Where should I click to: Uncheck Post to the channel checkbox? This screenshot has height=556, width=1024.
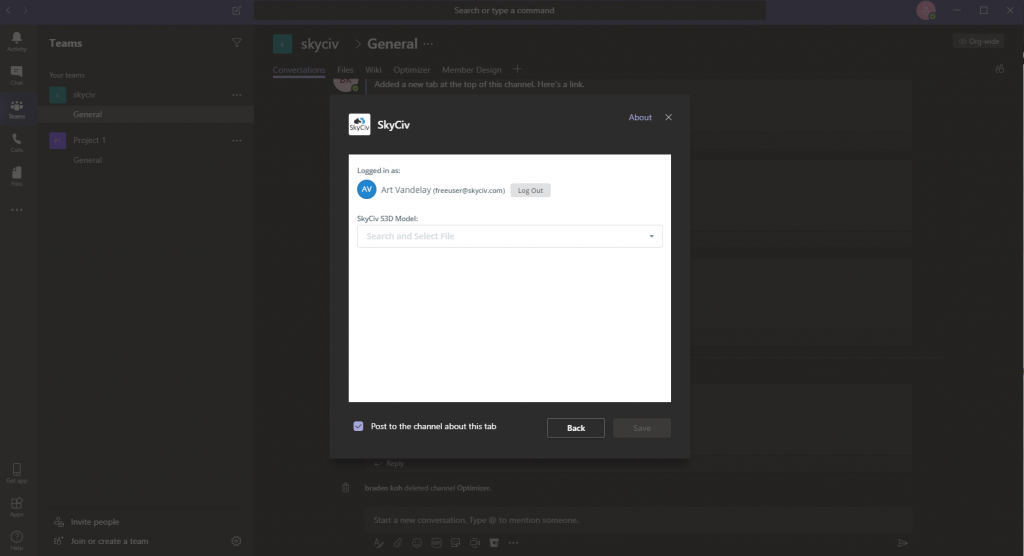(x=358, y=426)
